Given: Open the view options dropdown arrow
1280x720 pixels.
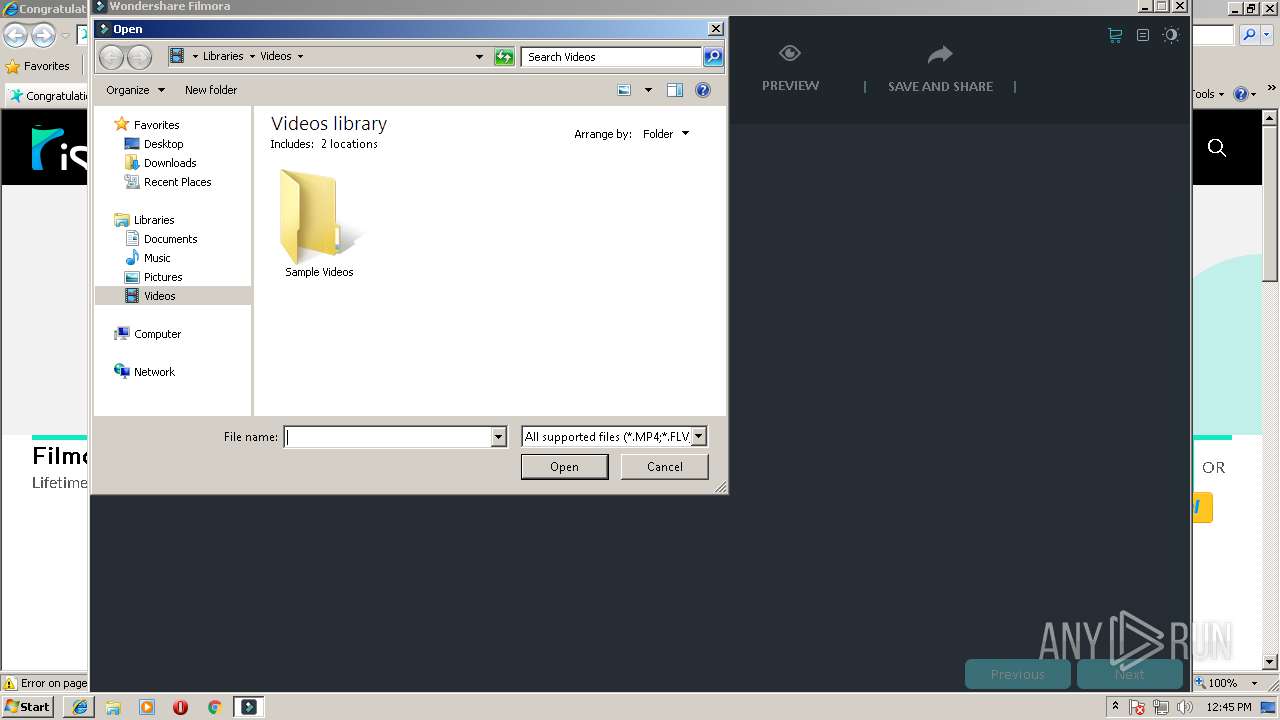Looking at the screenshot, I should 648,90.
